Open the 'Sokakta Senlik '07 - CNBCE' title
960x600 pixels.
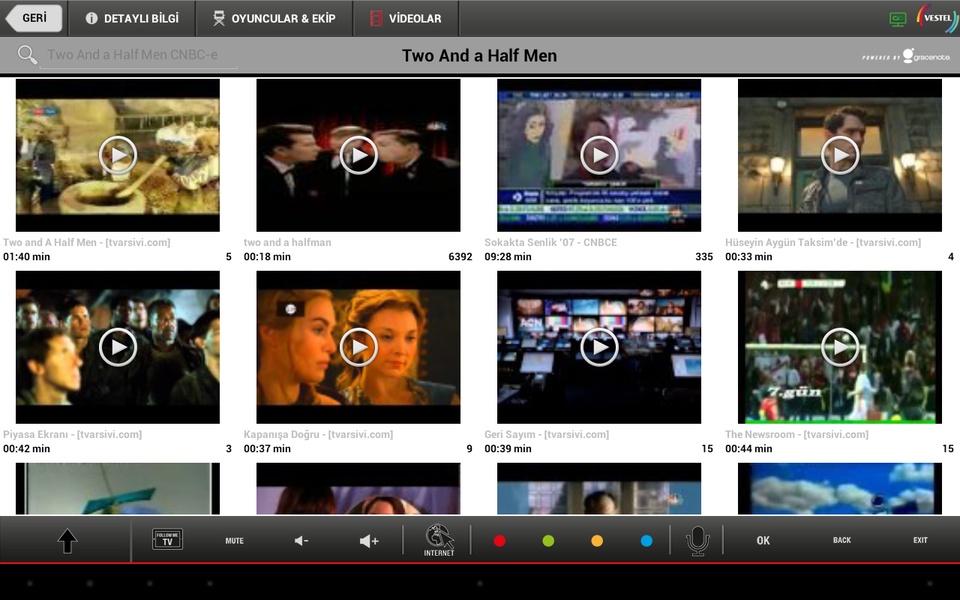[x=550, y=242]
